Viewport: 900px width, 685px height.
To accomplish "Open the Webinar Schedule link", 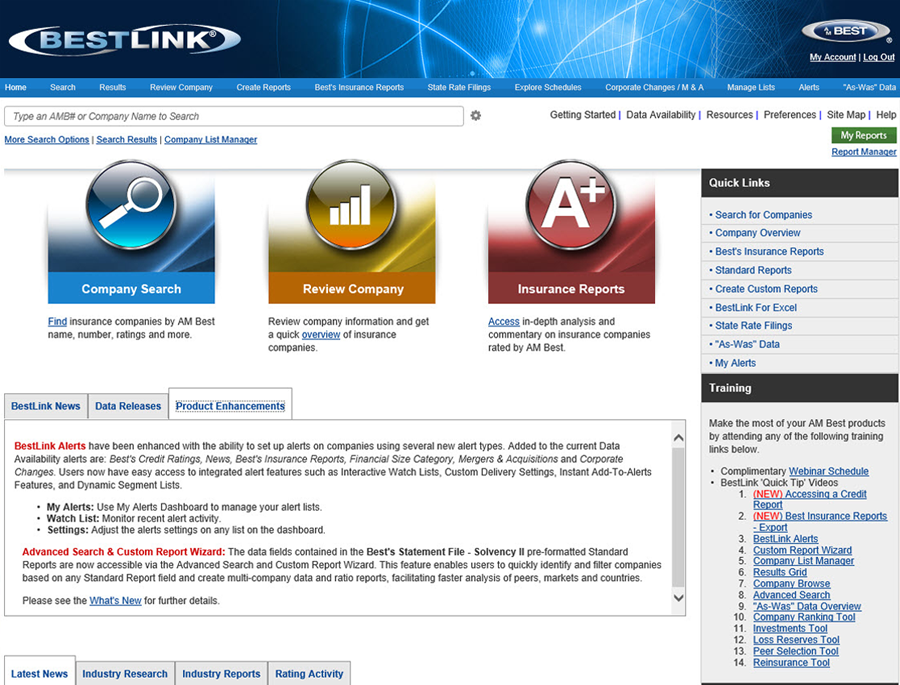I will 829,471.
